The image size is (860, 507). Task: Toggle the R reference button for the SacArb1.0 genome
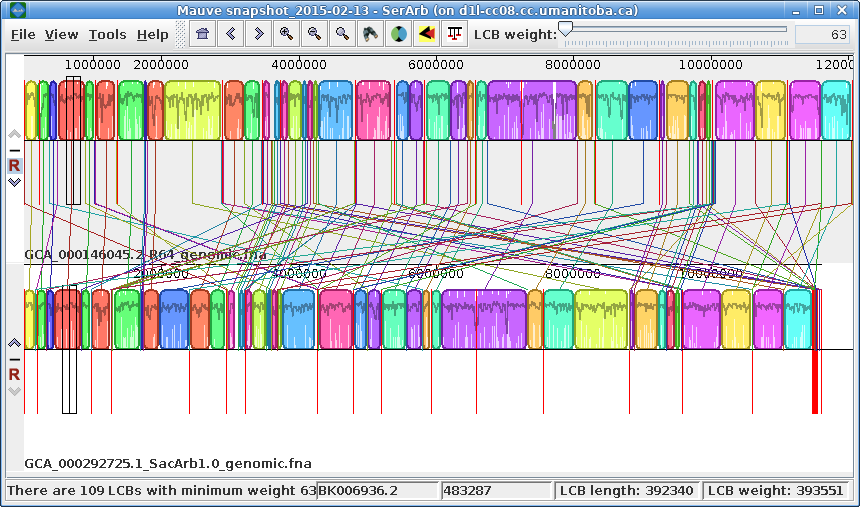(14, 374)
